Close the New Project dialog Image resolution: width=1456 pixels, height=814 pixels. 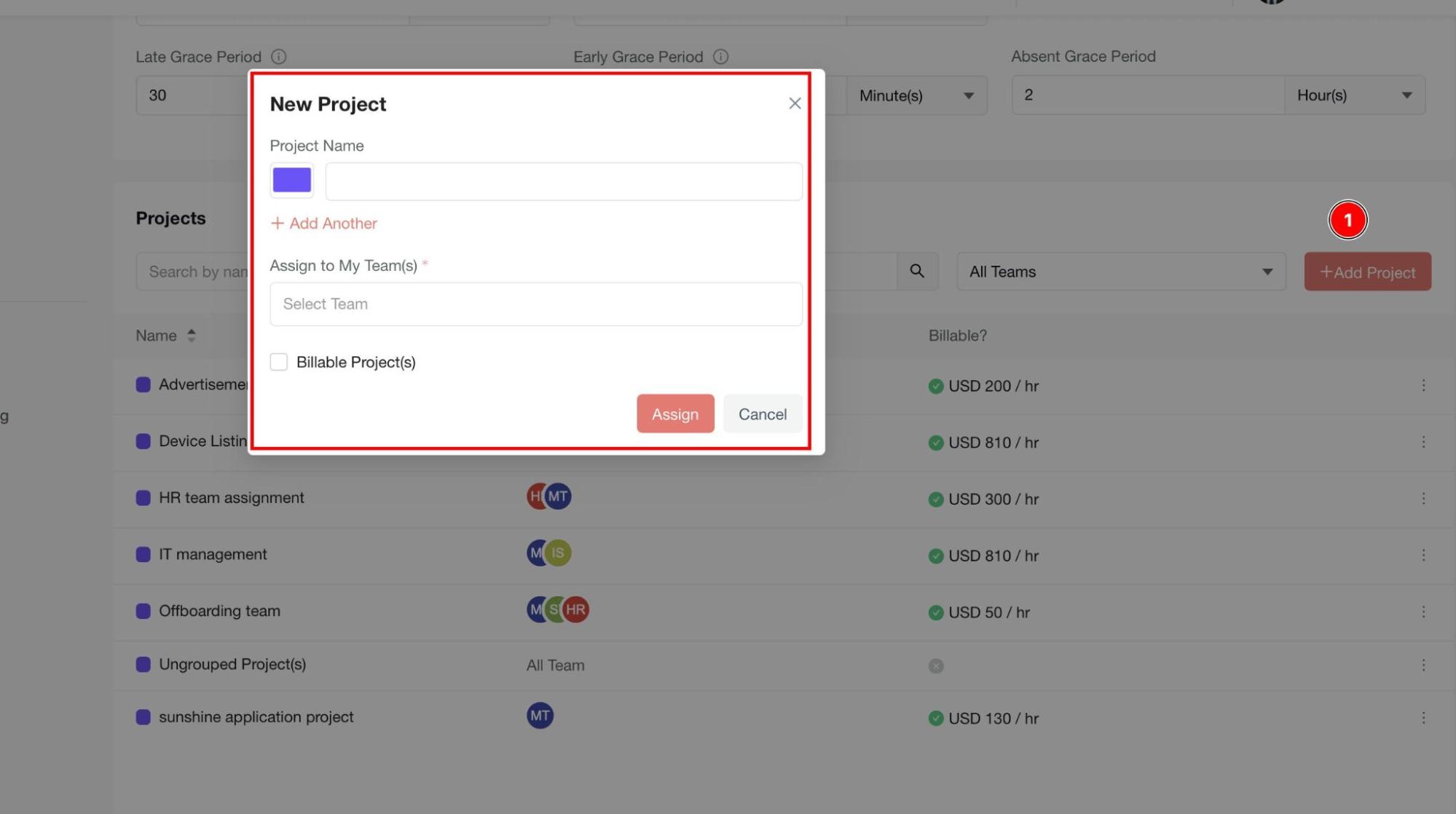[794, 103]
